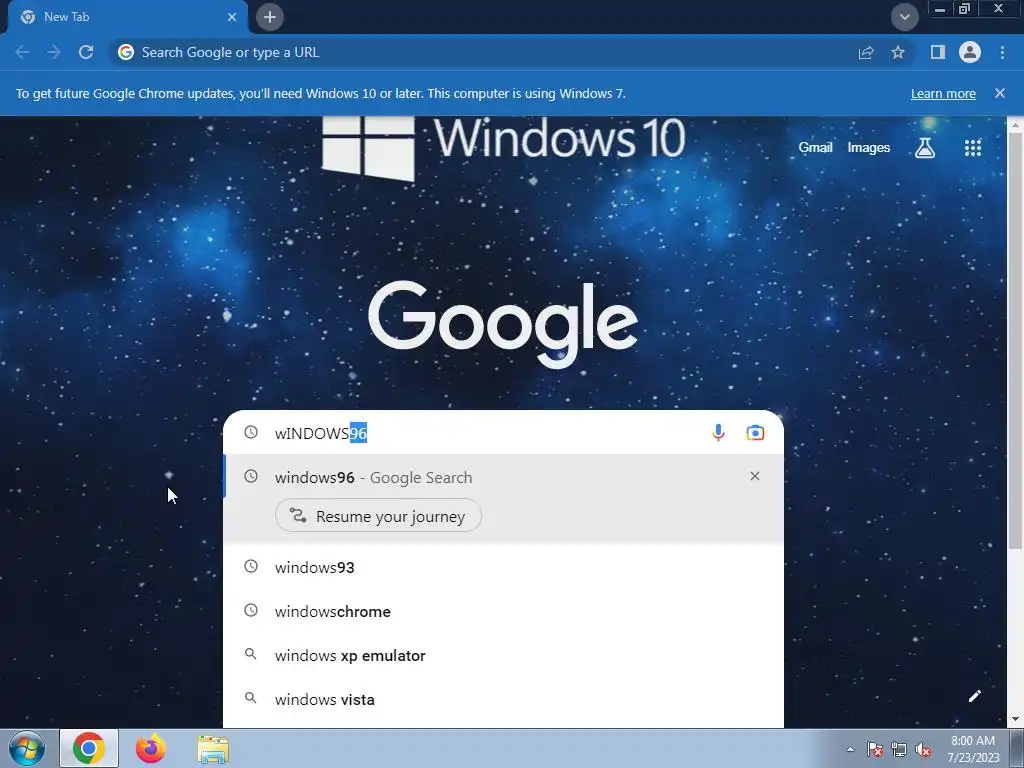Open Chrome's three-dot menu
This screenshot has width=1024, height=768.
point(1002,52)
